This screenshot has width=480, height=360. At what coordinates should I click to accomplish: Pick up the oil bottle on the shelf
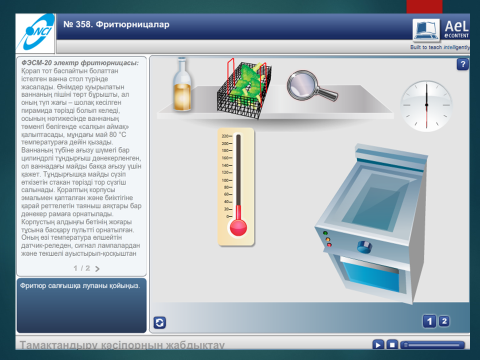(182, 84)
